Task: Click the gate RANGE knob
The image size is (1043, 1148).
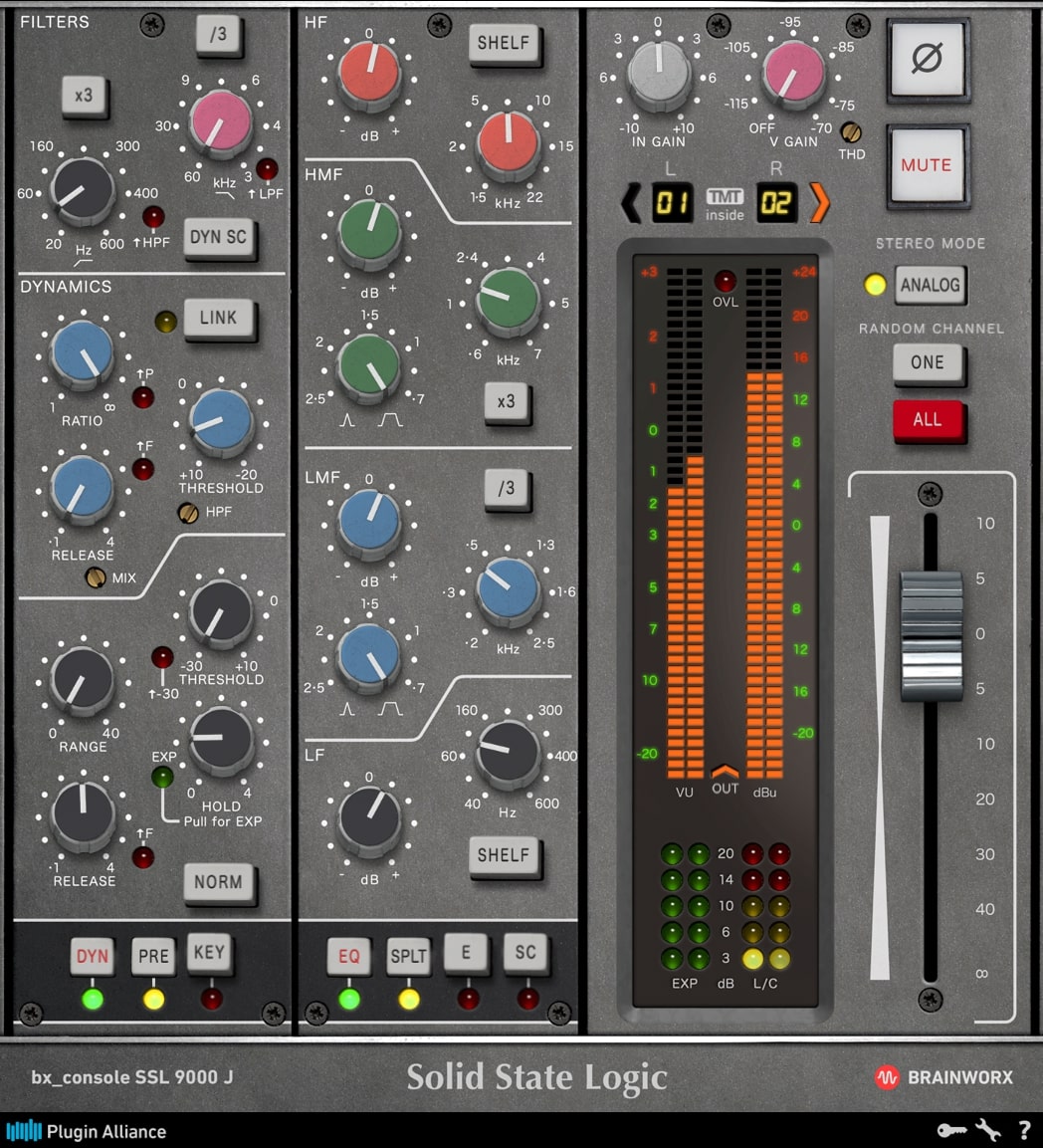Action: click(x=82, y=679)
